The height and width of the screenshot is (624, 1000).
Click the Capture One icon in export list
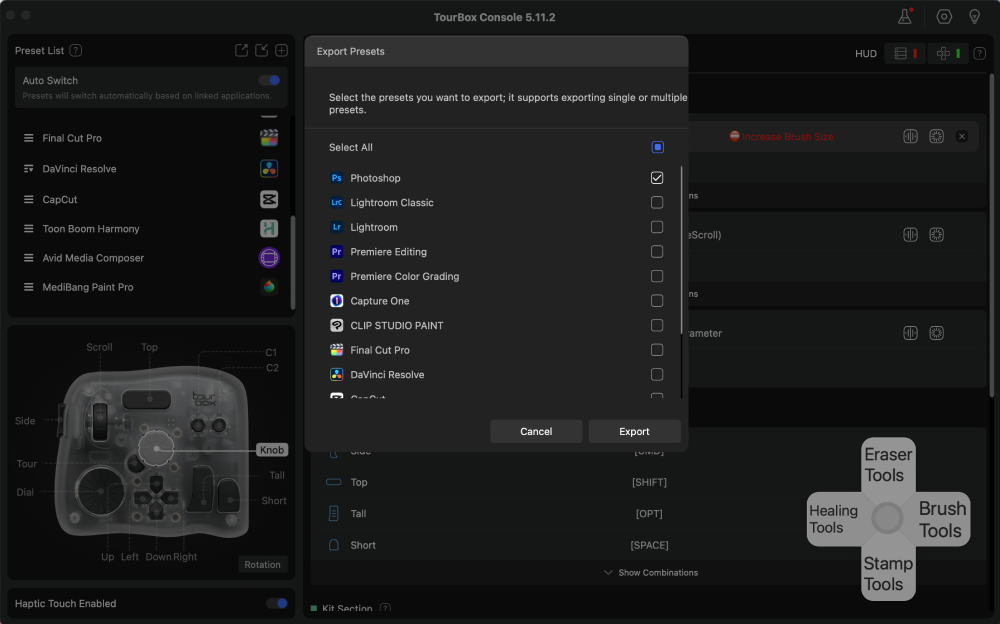pos(337,301)
